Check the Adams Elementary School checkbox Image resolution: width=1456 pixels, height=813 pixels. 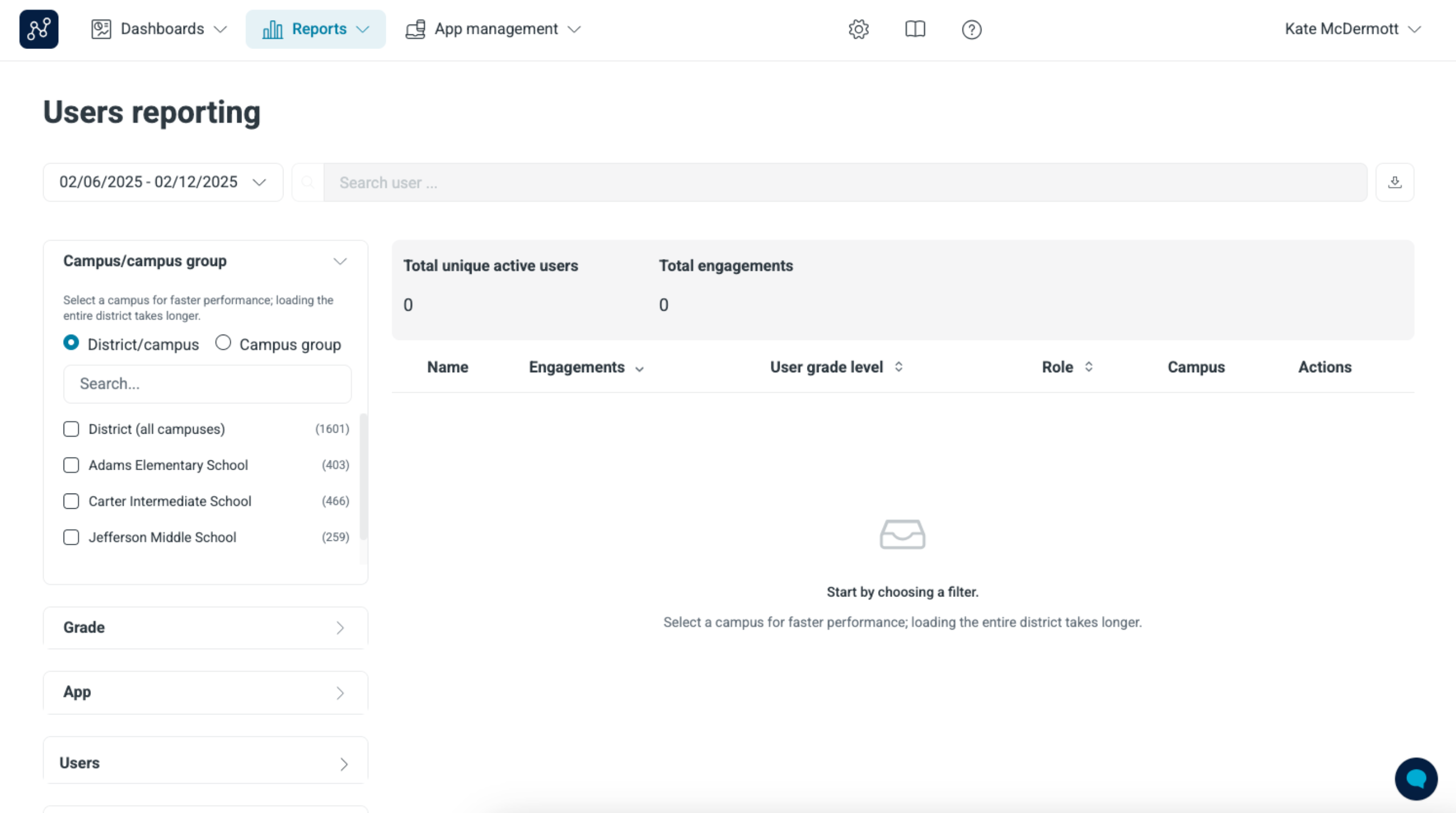click(71, 465)
